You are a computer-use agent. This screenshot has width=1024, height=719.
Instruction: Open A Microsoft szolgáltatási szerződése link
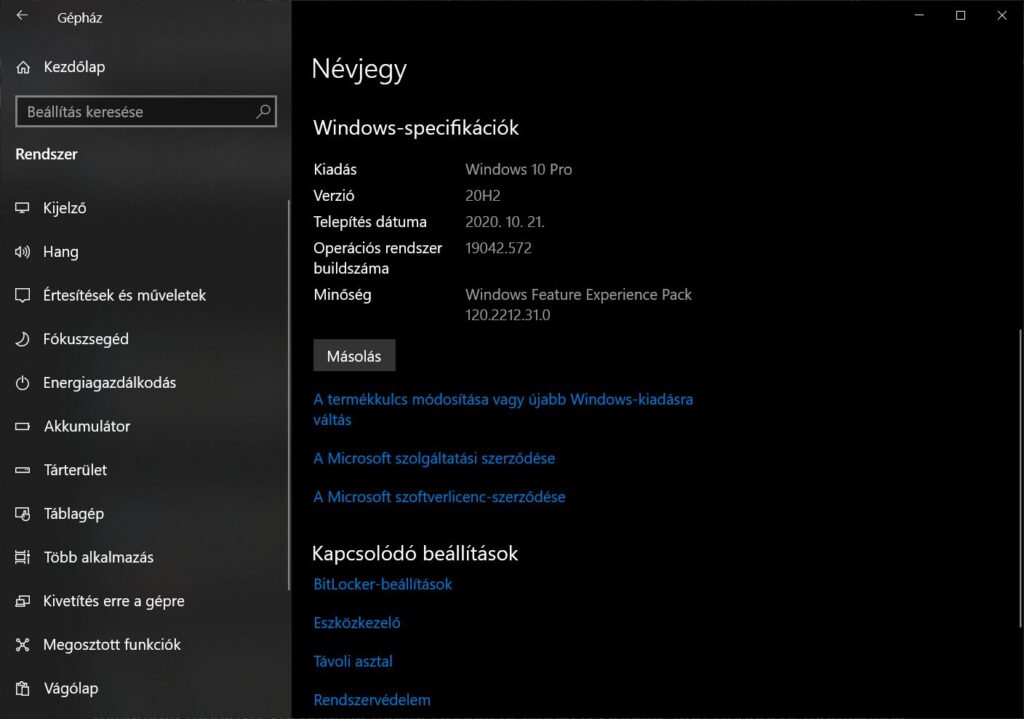point(434,458)
